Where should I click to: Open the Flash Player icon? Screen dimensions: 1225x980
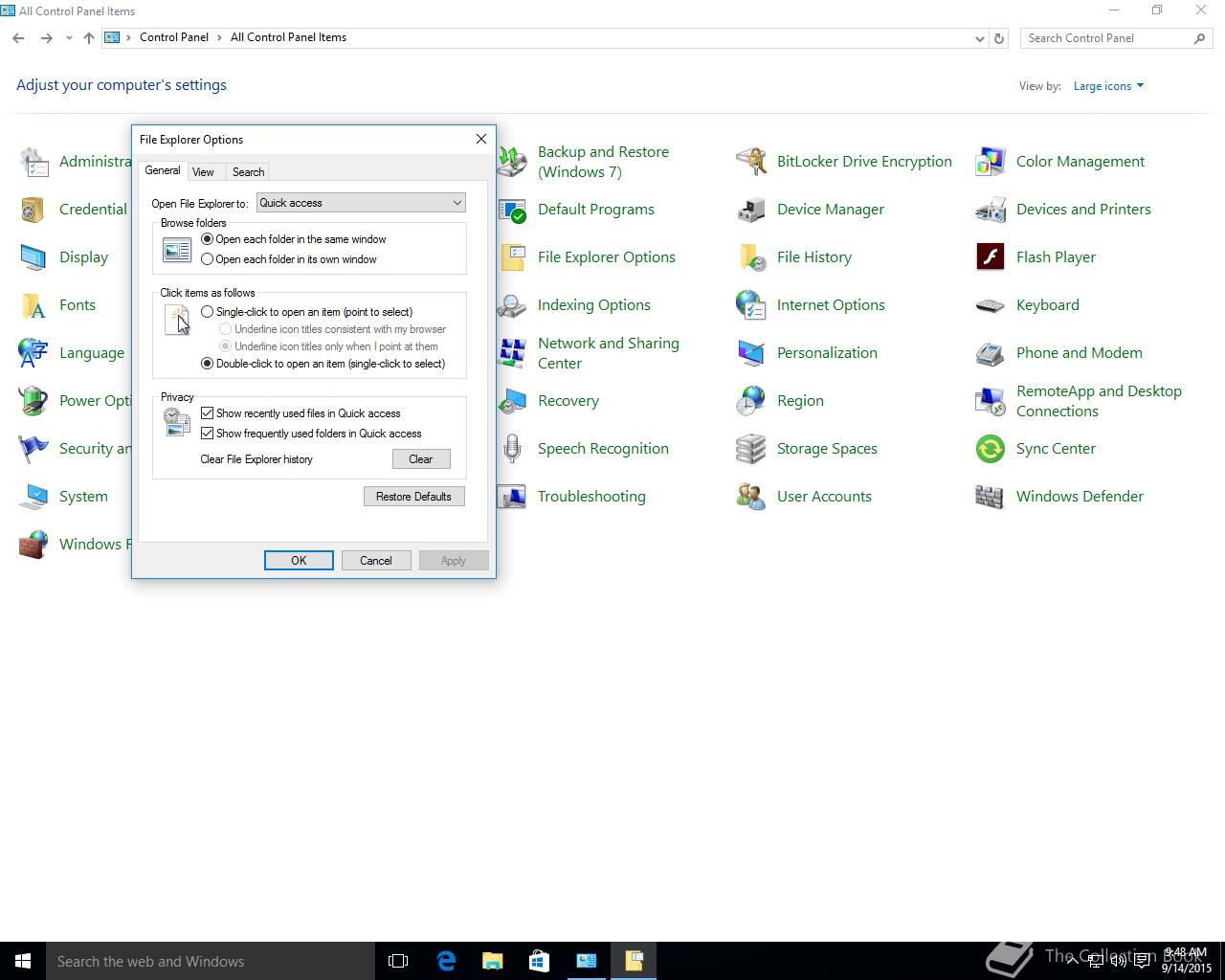991,257
